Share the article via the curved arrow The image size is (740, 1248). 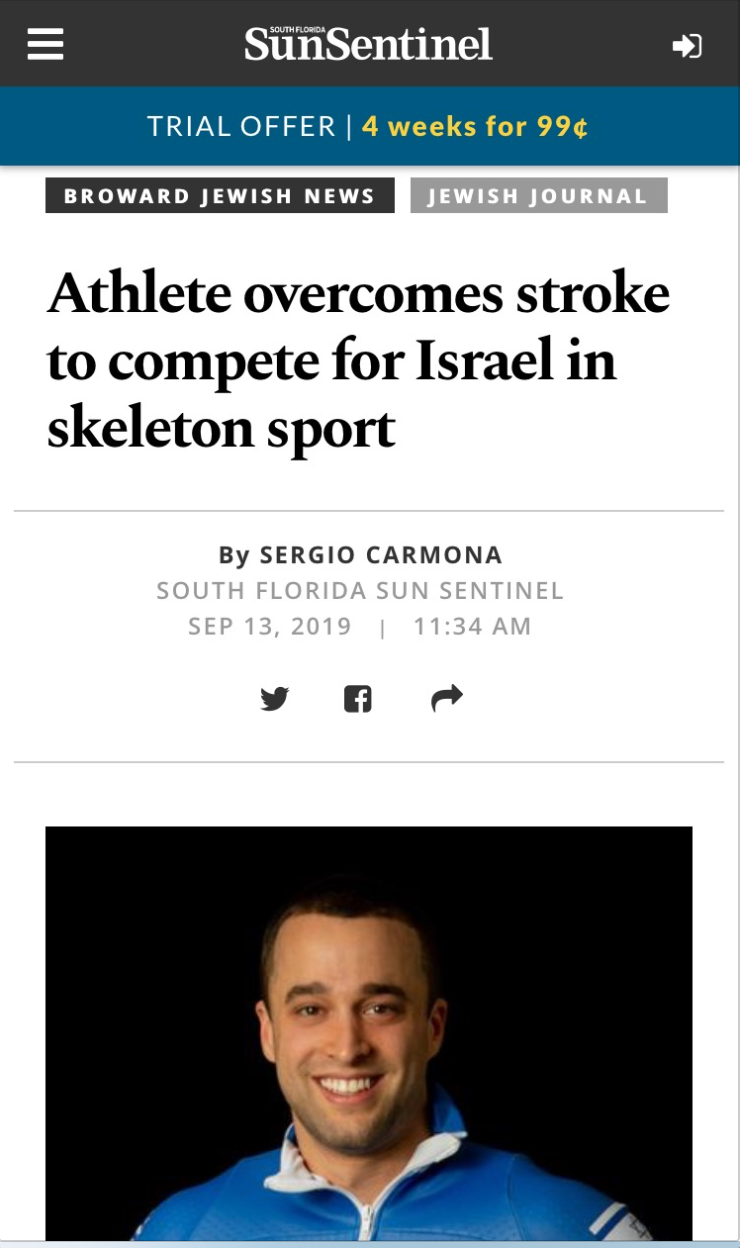point(447,698)
